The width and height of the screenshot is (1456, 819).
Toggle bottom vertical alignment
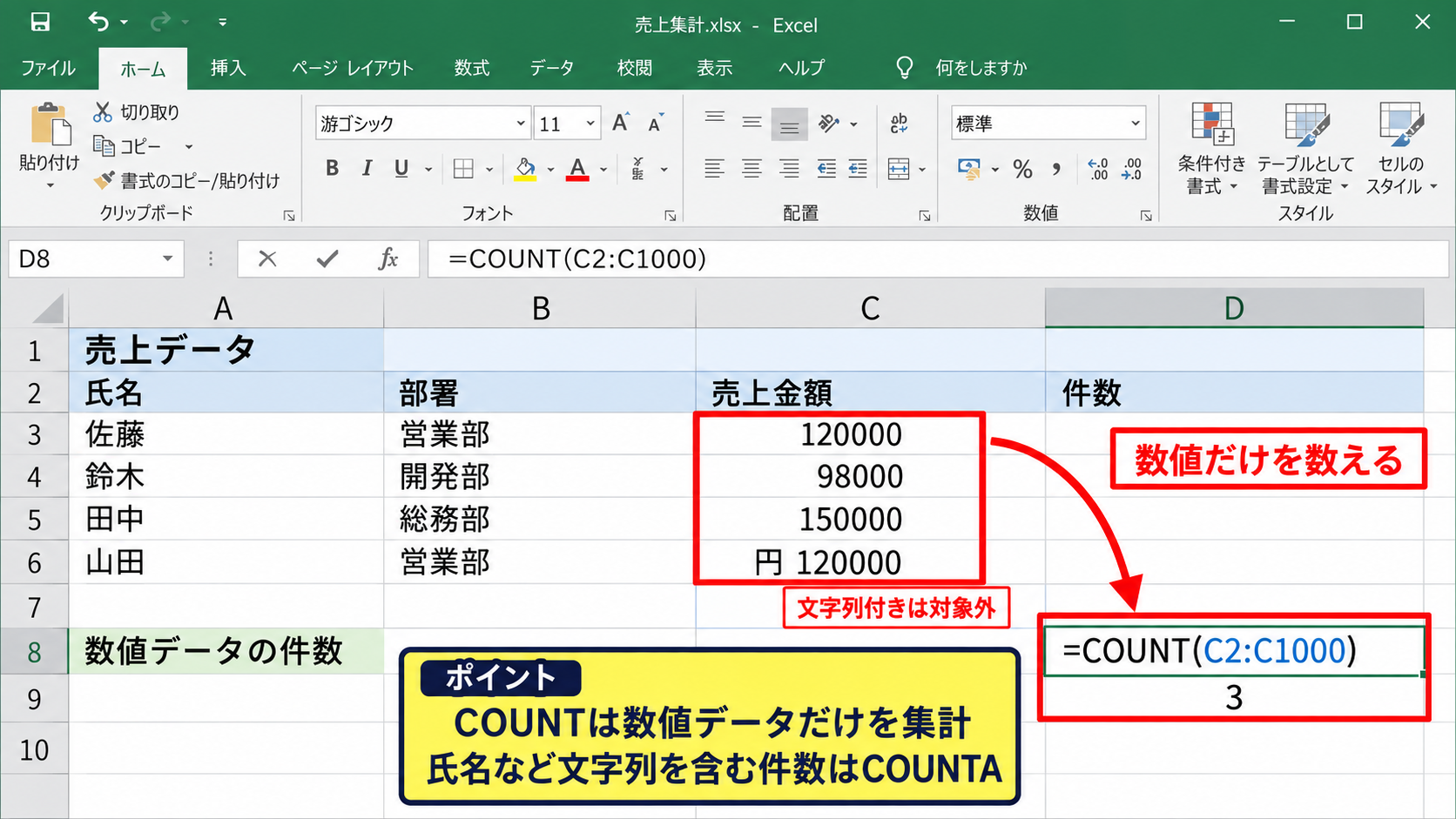[790, 124]
